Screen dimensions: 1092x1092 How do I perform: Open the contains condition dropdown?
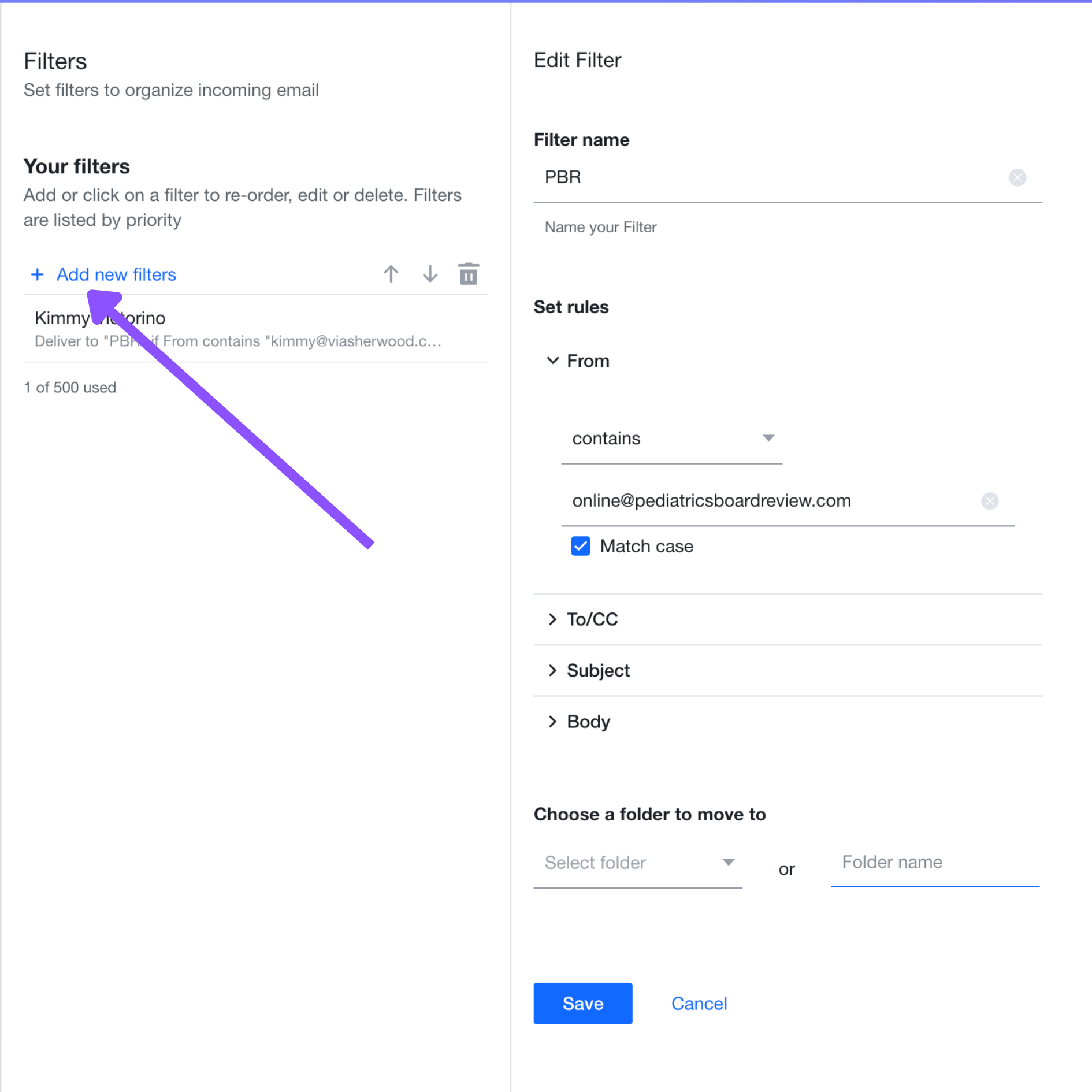click(671, 439)
